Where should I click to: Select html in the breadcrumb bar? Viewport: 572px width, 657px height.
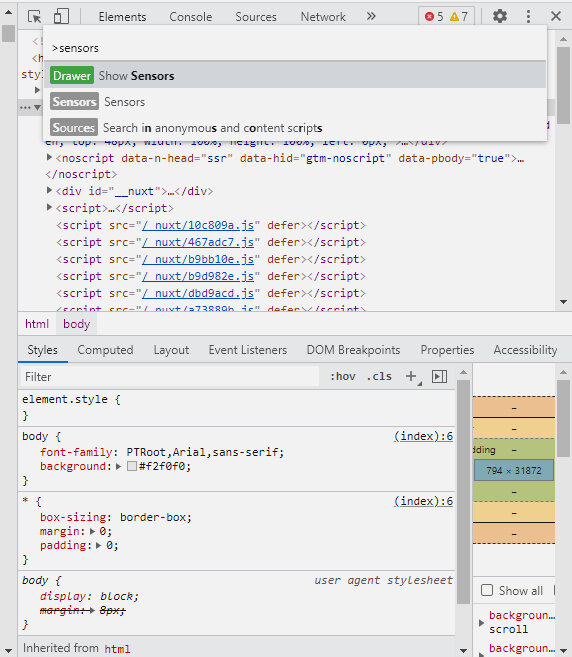coord(37,324)
